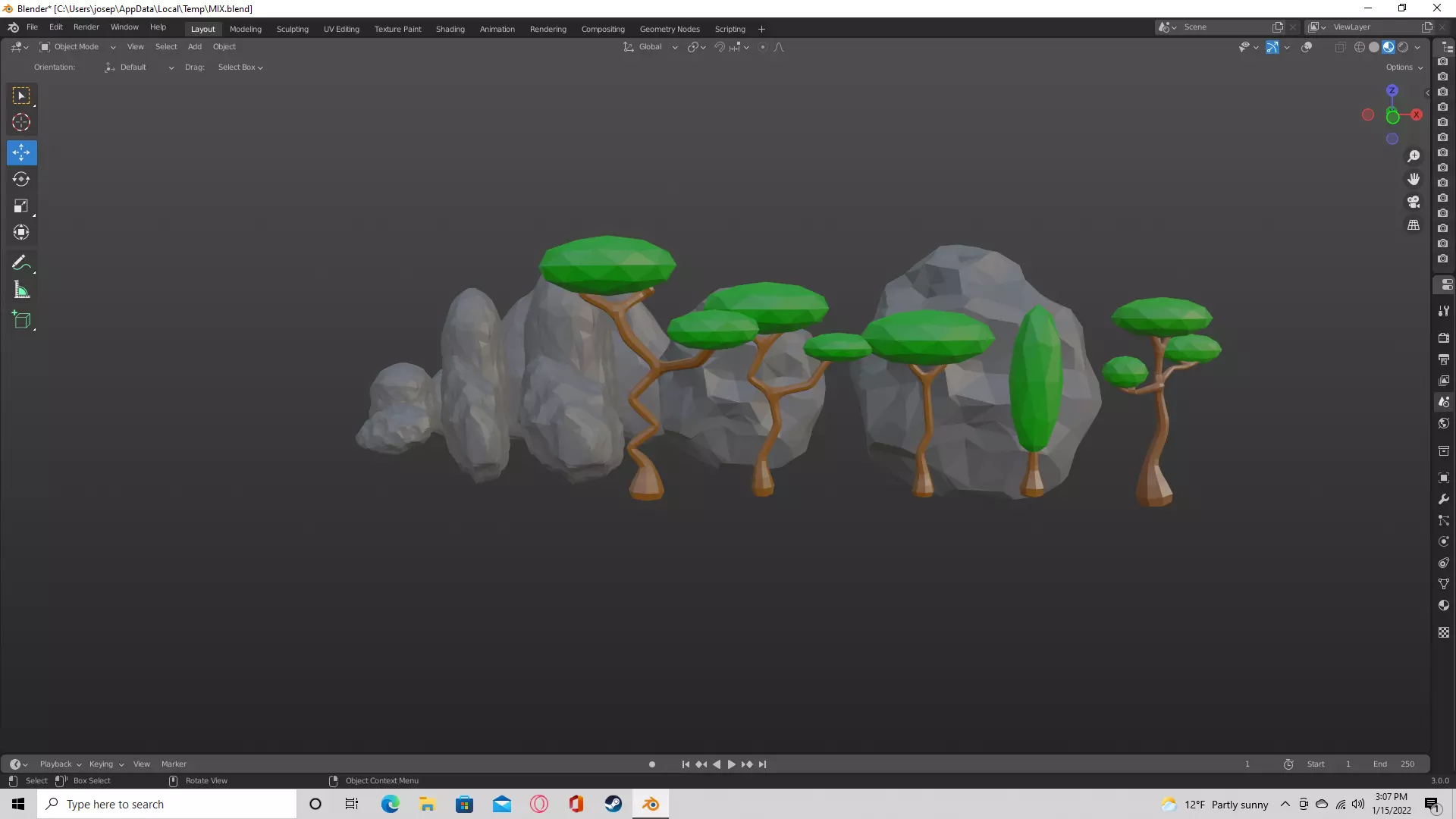Toggle Show Gizmo in viewport header
The width and height of the screenshot is (1456, 819).
coord(1272,47)
